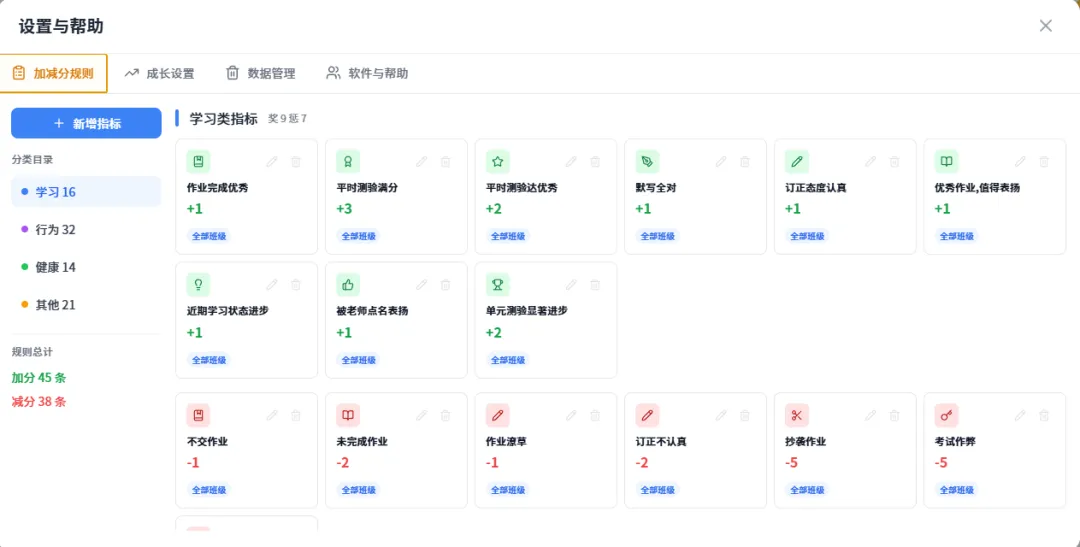1080x547 pixels.
Task: Click the +3 score on 平时测验满分
Action: [344, 209]
